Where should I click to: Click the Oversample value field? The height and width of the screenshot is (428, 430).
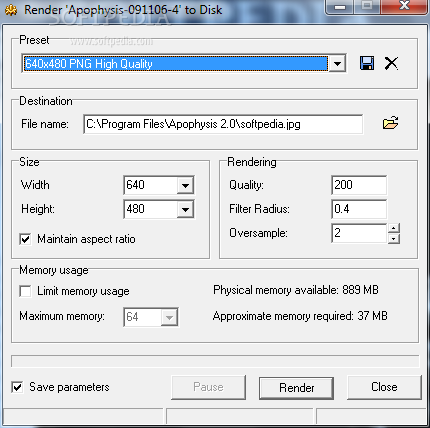coord(359,233)
